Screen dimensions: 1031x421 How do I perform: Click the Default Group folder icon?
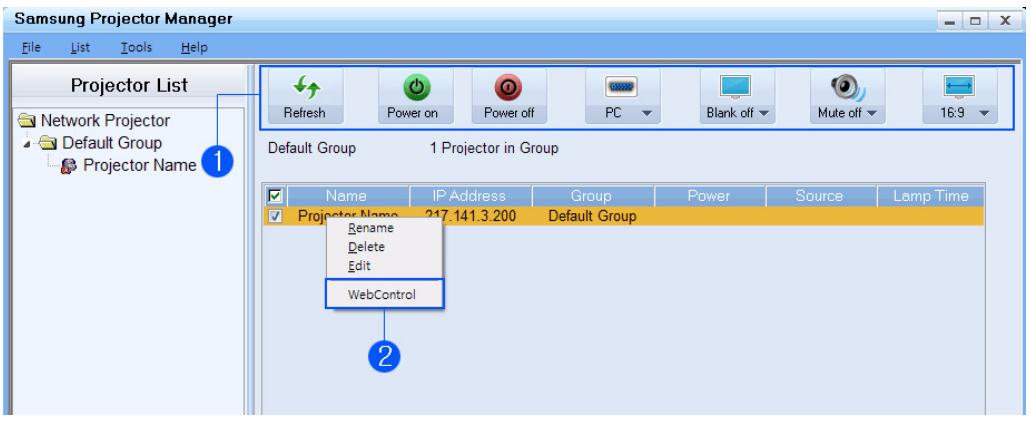click(x=49, y=143)
